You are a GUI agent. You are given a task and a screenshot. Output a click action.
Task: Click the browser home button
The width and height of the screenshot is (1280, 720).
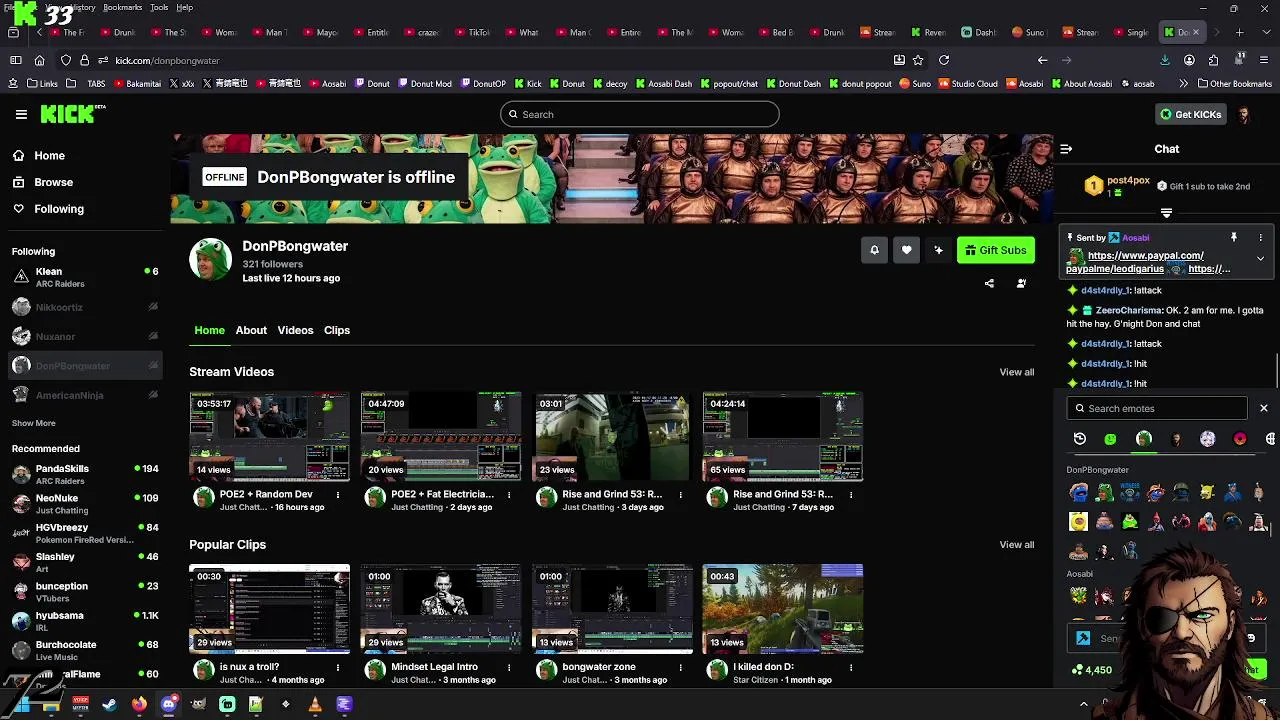pos(39,60)
